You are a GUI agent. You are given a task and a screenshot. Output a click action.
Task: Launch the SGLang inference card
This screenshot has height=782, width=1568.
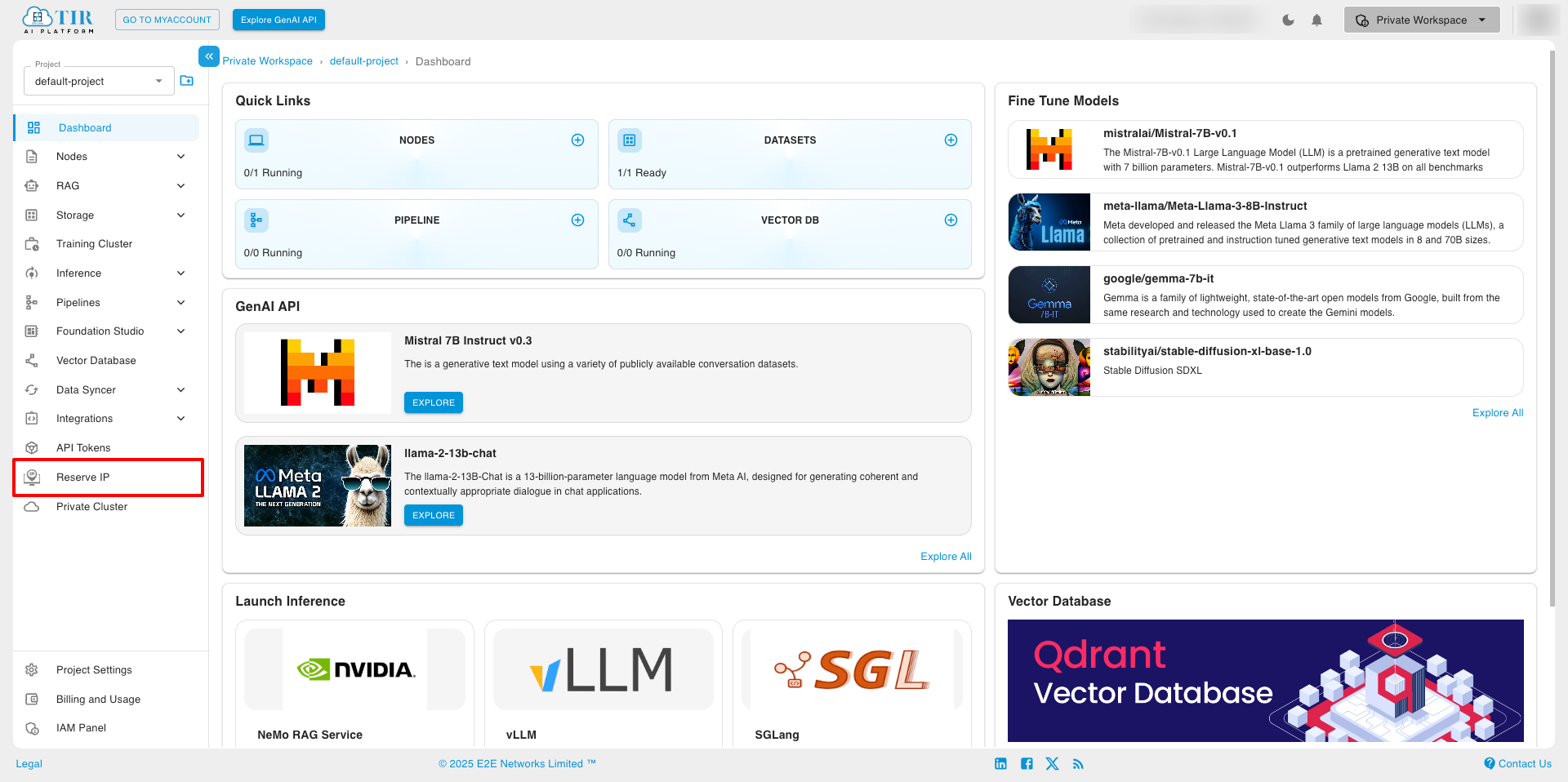pos(852,684)
